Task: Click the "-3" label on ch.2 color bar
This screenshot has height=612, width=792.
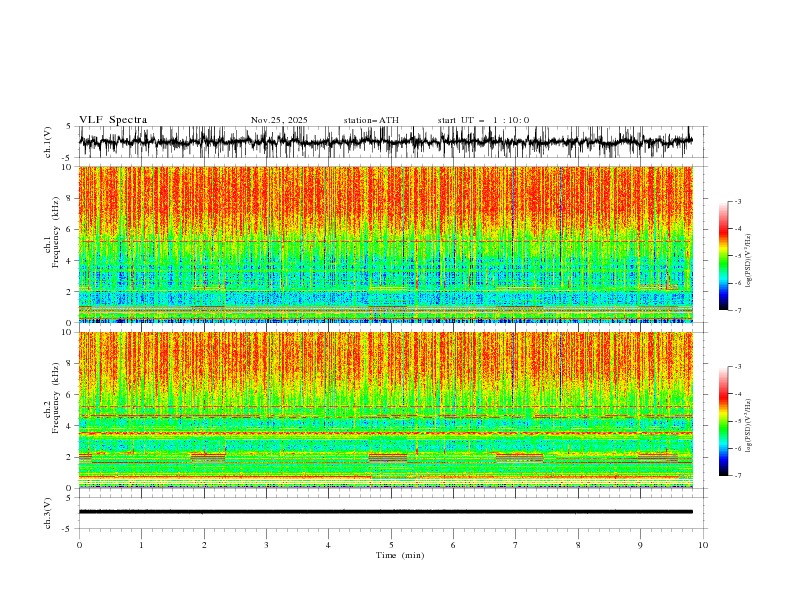Action: pyautogui.click(x=738, y=367)
